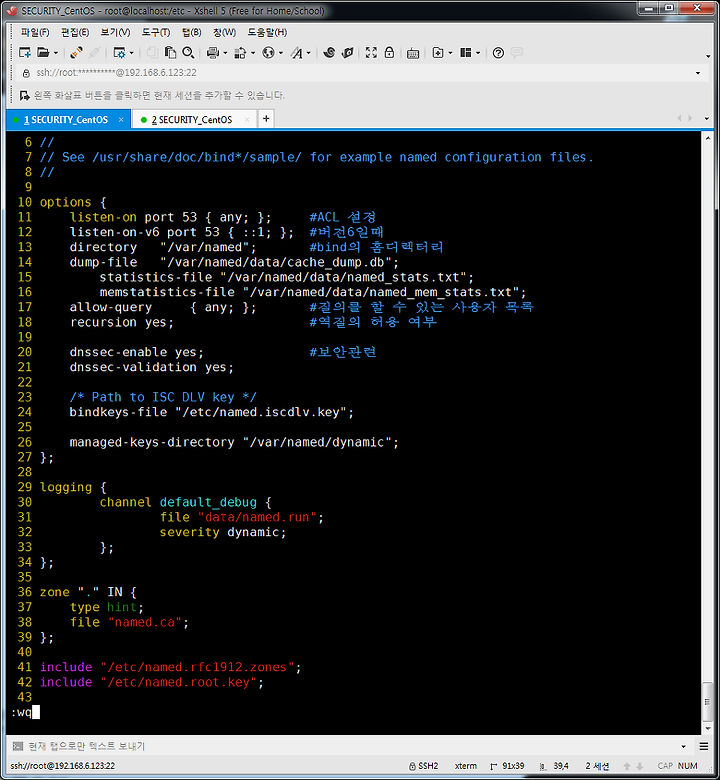
Task: Click the compose bar terminal icon
Action: click(18, 746)
